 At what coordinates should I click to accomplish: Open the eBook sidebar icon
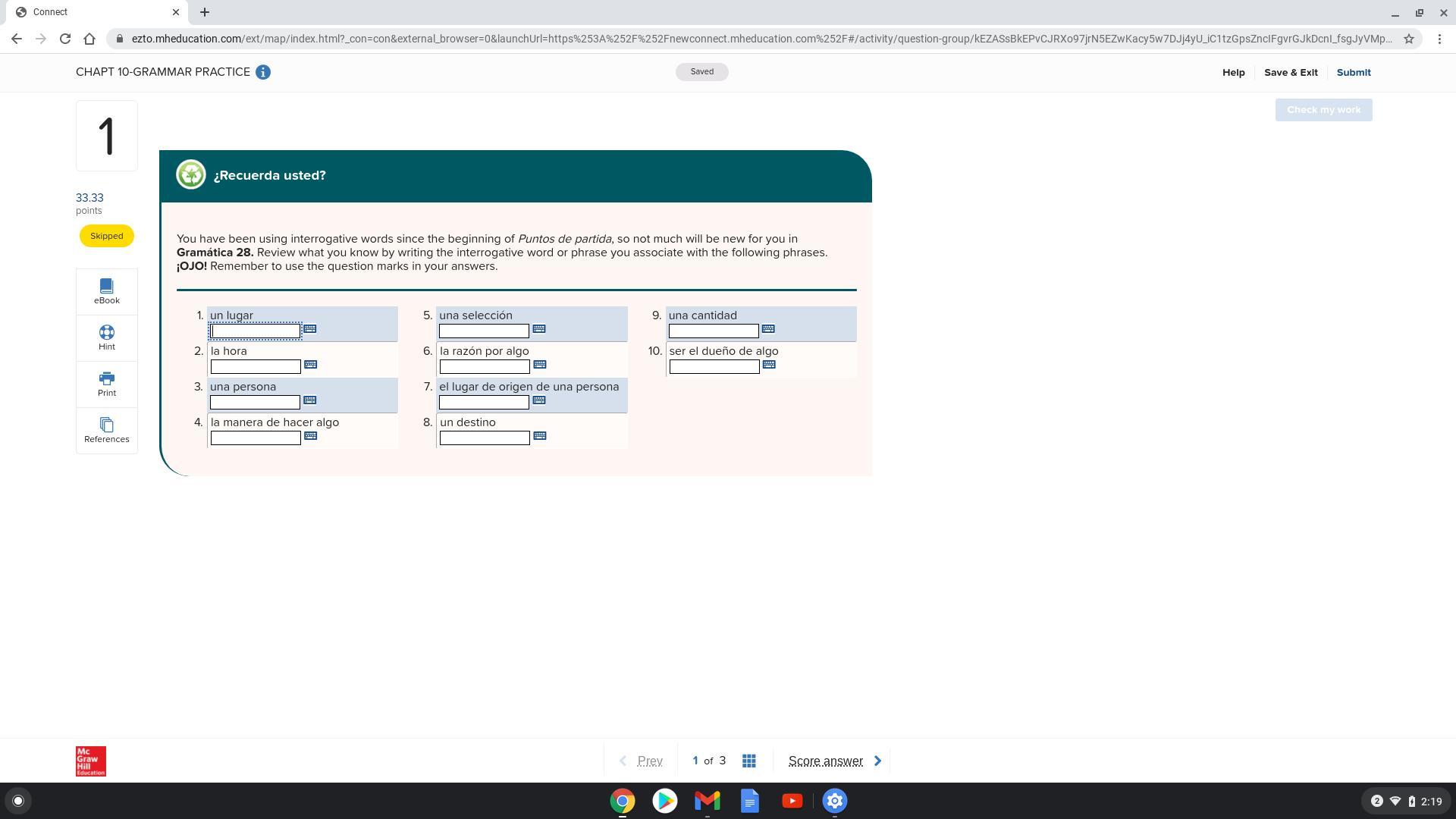[106, 290]
